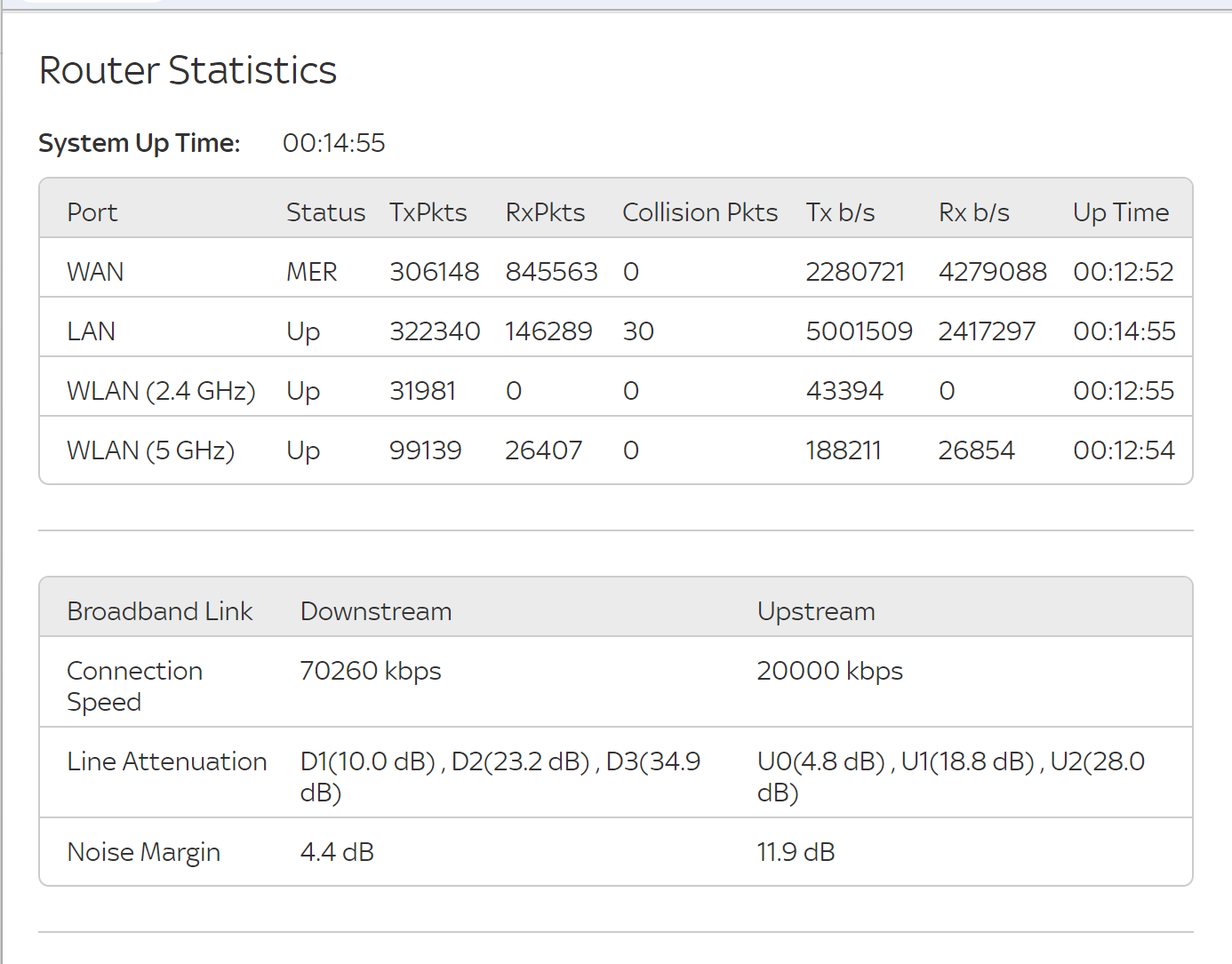1232x964 pixels.
Task: Select the LAN port row
Action: [91, 330]
